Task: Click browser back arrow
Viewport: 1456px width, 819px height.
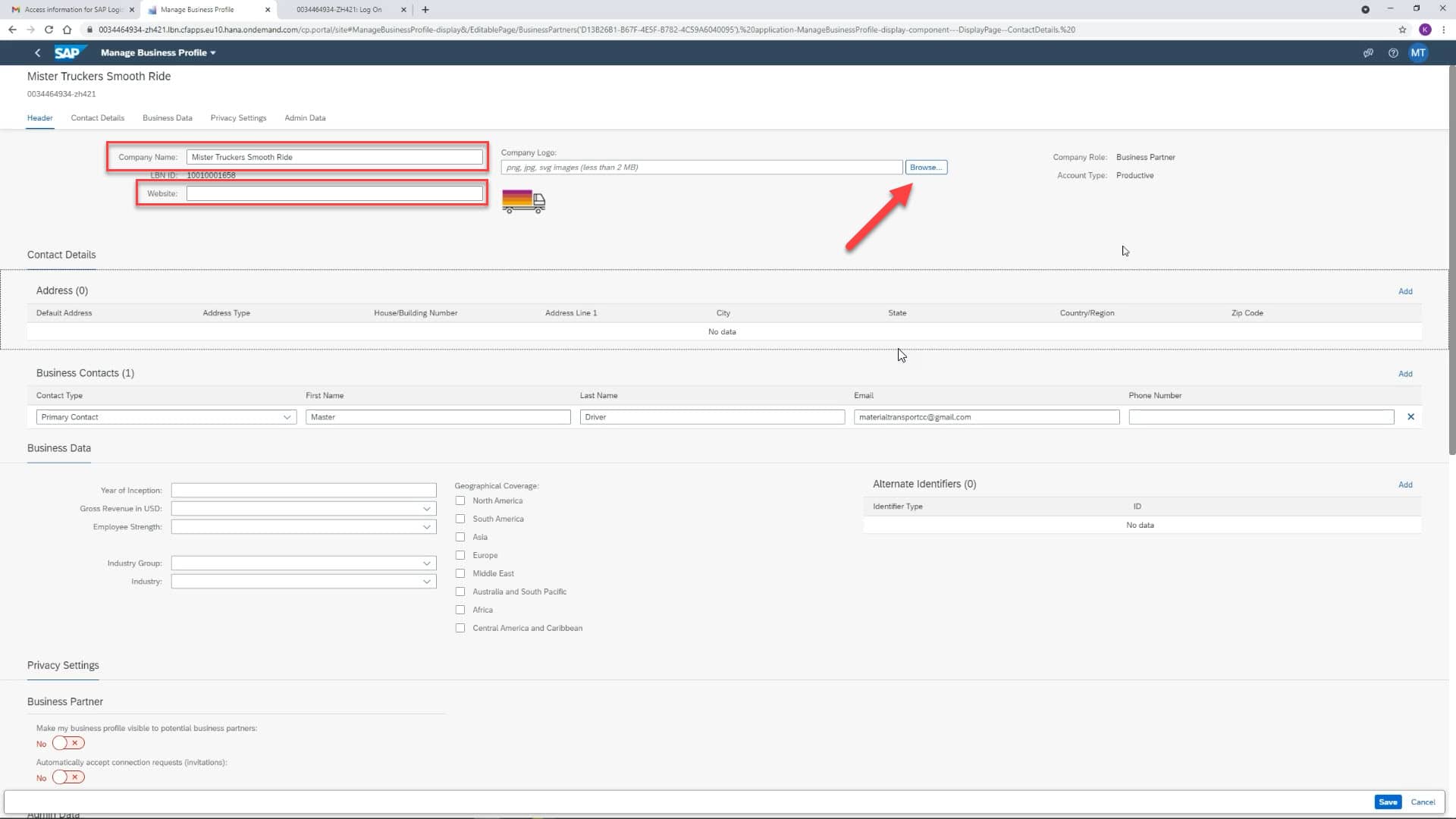Action: pyautogui.click(x=12, y=30)
